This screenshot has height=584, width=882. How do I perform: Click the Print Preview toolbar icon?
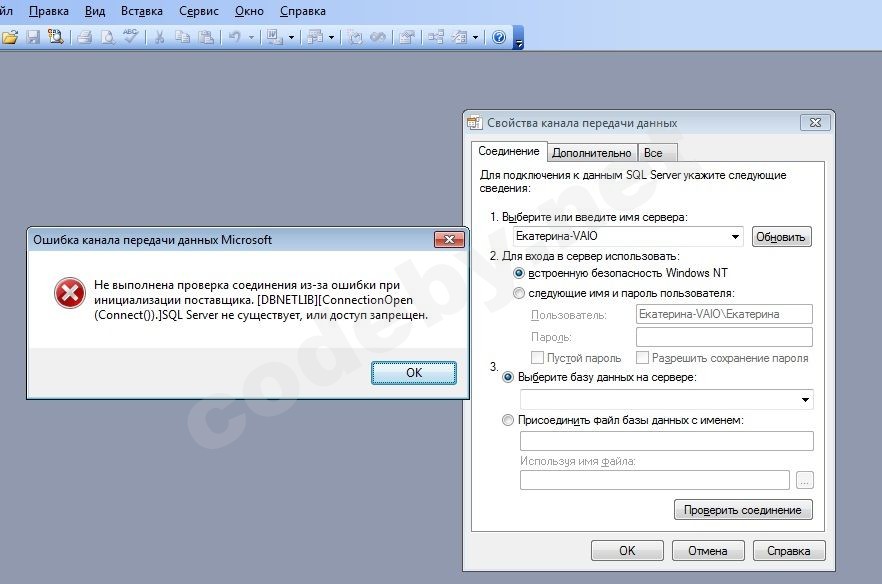107,37
